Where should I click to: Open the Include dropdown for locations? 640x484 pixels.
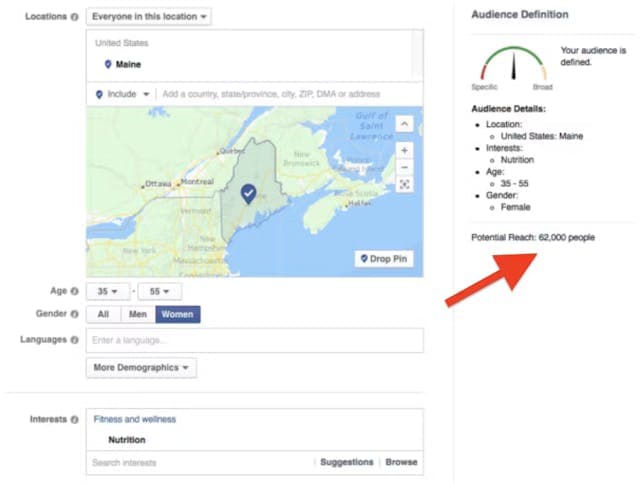(127, 94)
